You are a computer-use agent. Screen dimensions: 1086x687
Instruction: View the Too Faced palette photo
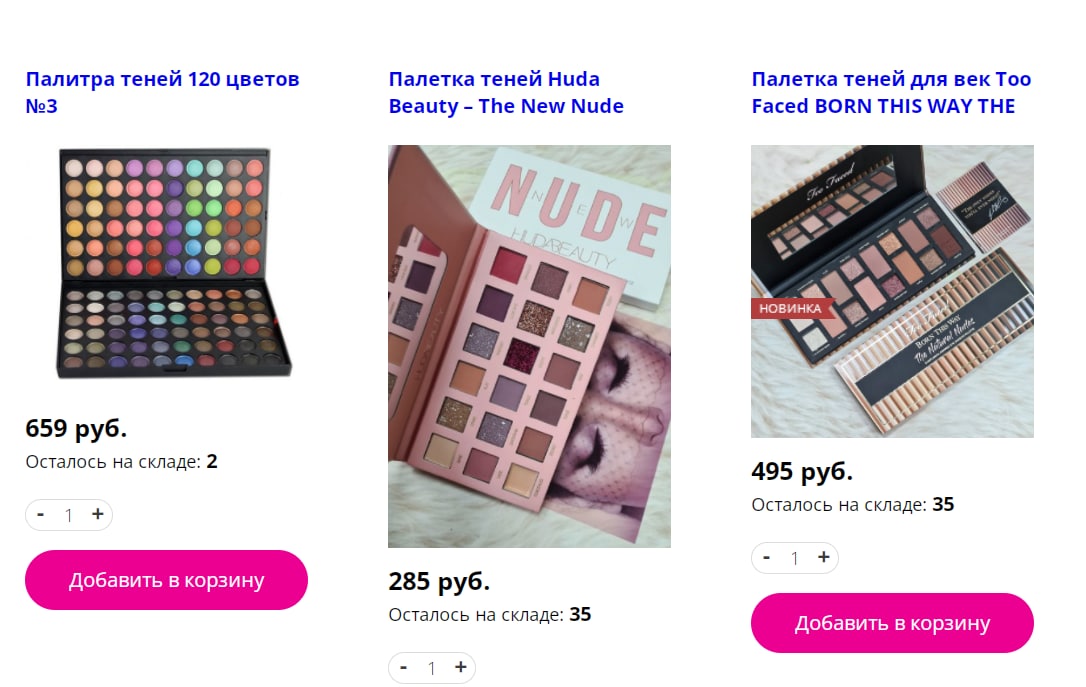[x=892, y=291]
